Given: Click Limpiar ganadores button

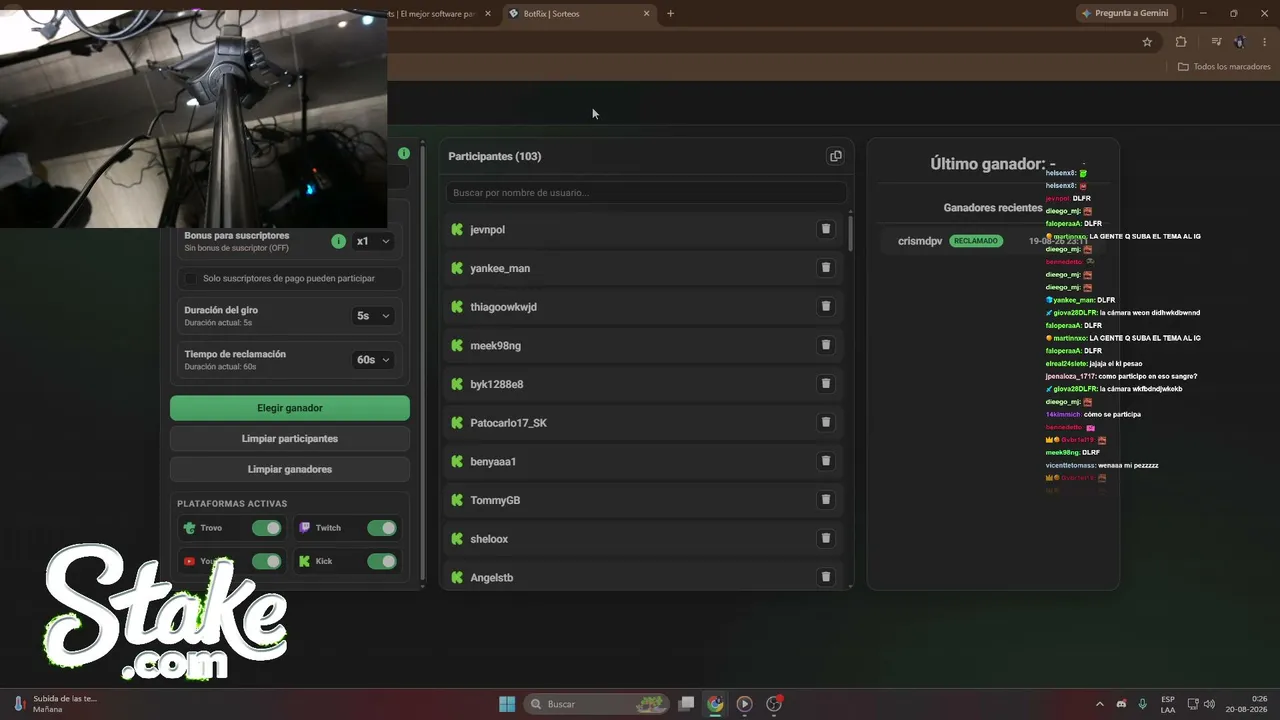Looking at the screenshot, I should tap(290, 469).
